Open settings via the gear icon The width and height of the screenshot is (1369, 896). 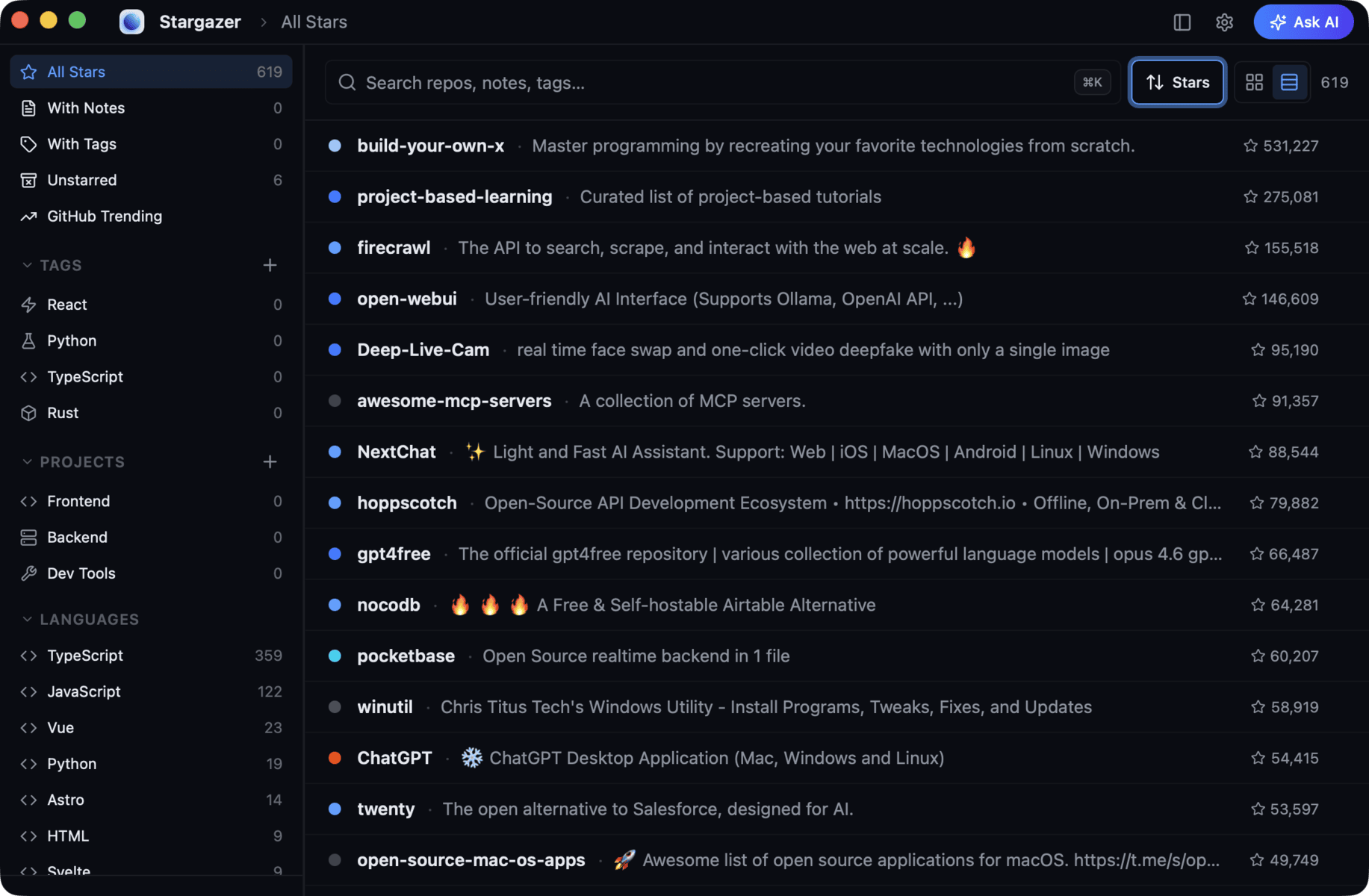(x=1224, y=22)
